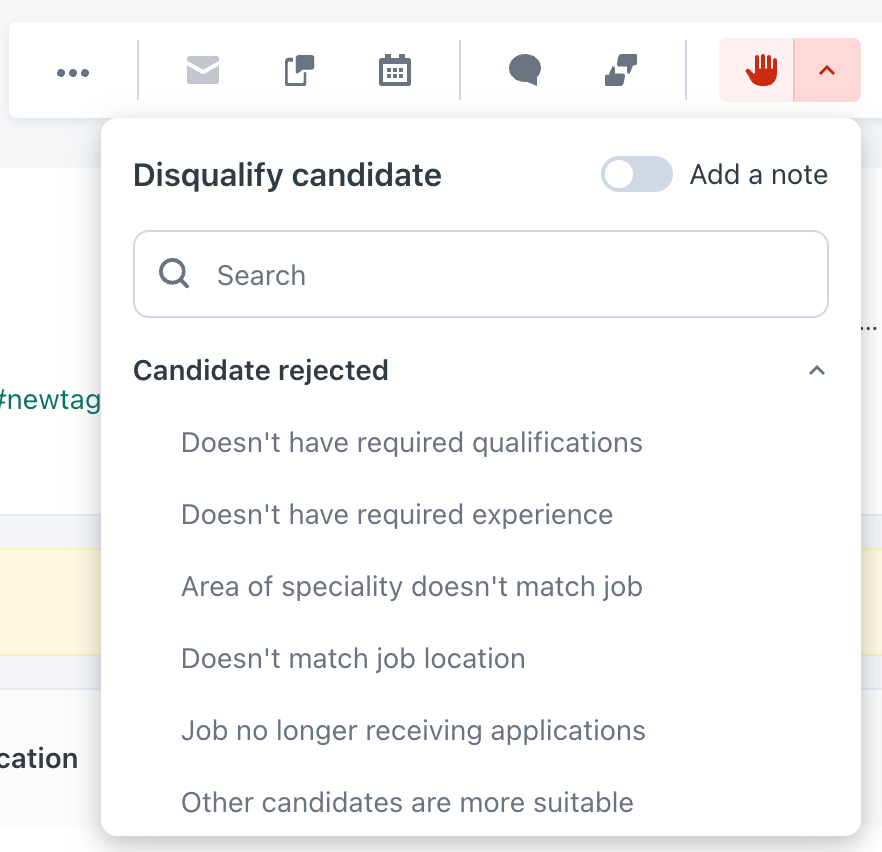Enable the Add a note toggle
This screenshot has width=882, height=852.
click(x=636, y=174)
